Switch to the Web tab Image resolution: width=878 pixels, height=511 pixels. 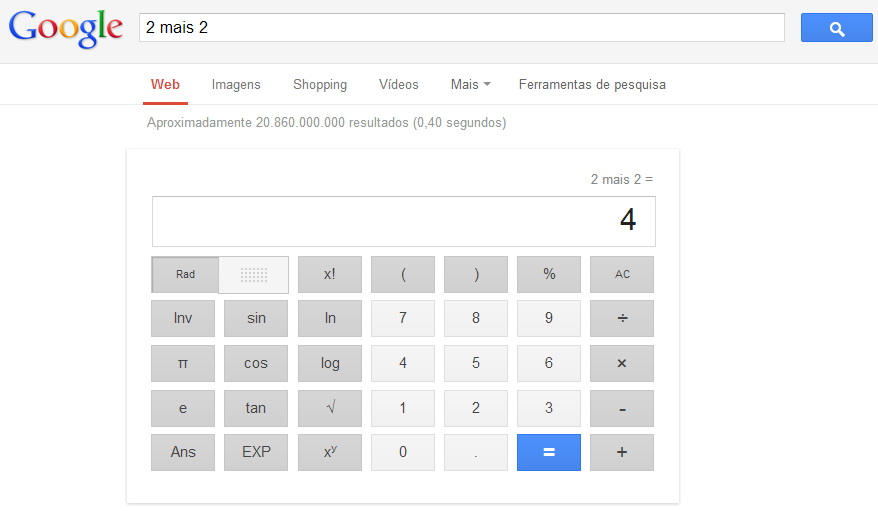pos(165,85)
